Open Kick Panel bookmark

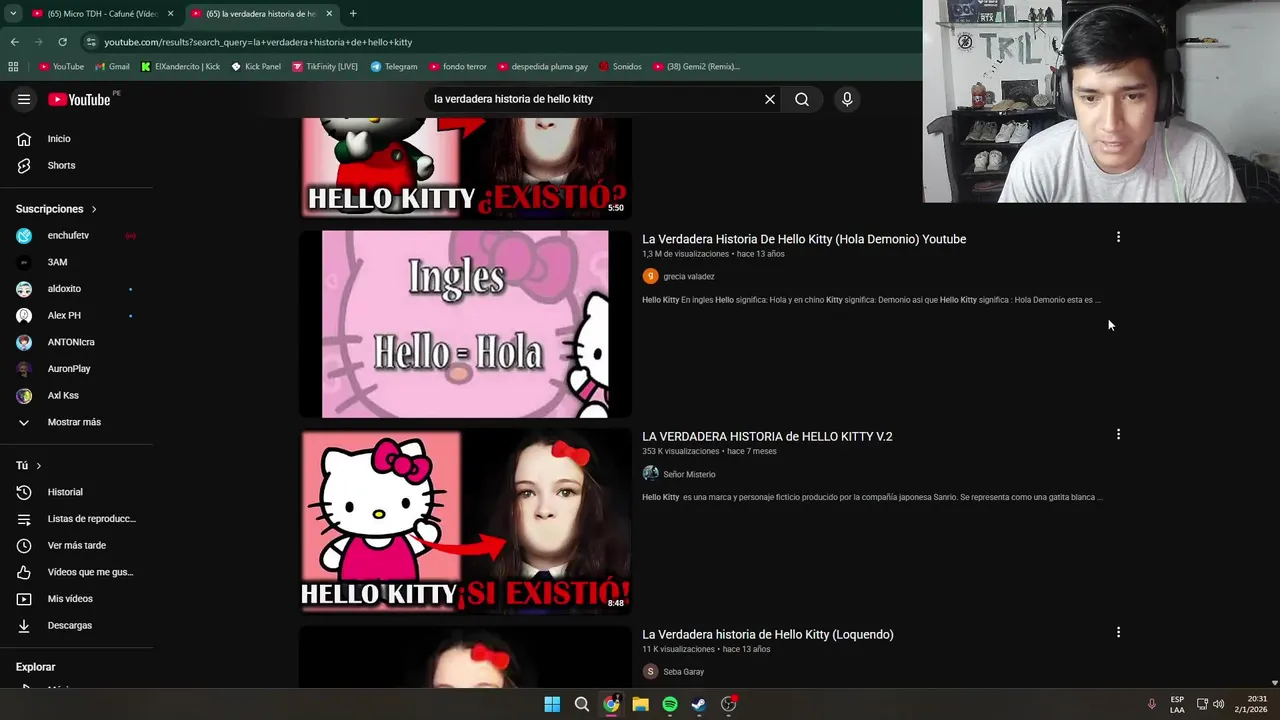256,66
